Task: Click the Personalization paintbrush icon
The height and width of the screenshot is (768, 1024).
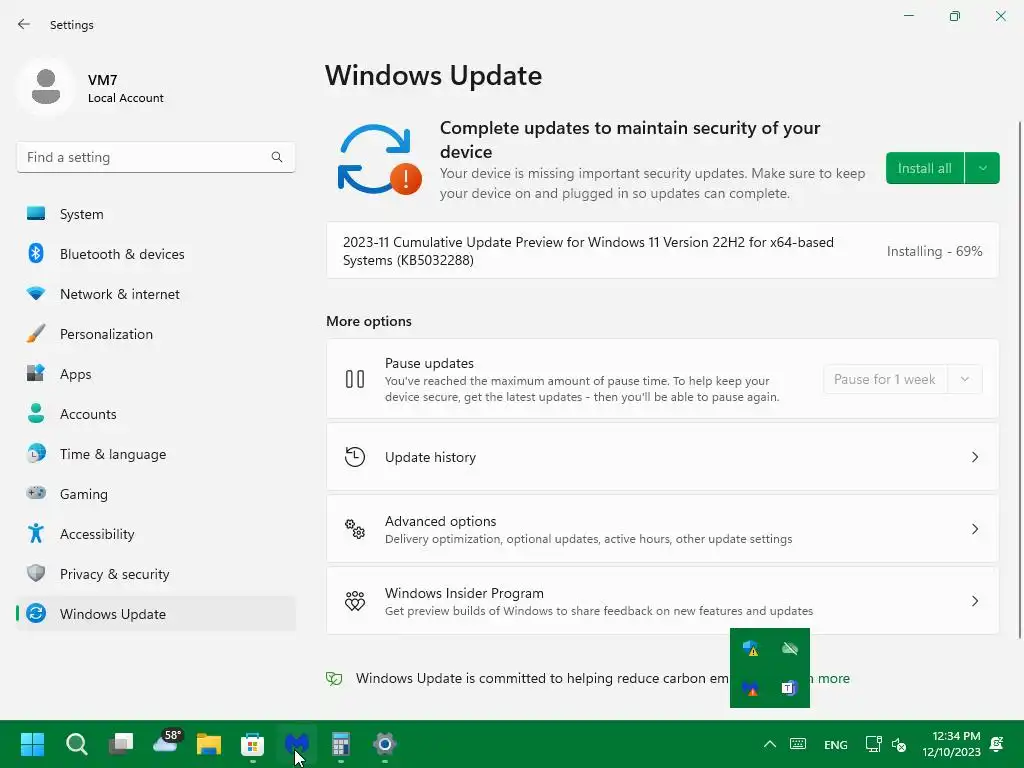Action: click(36, 334)
